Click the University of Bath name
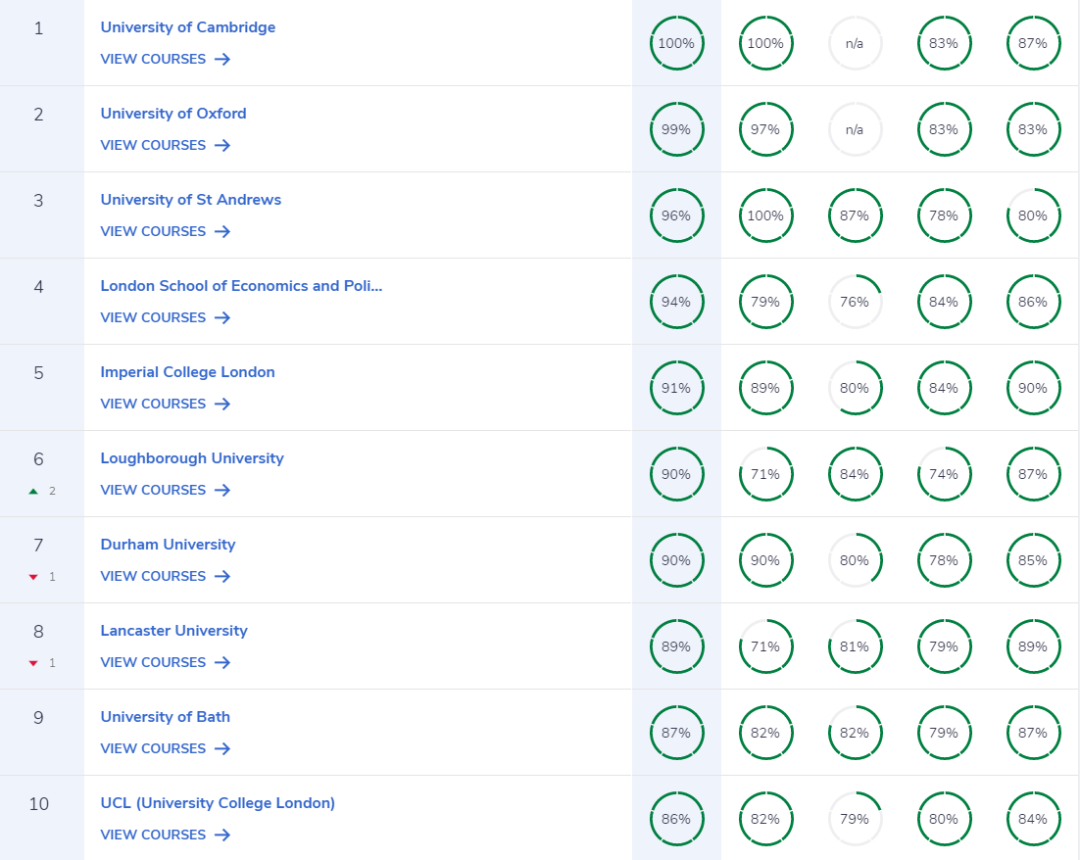1080x860 pixels. point(165,717)
